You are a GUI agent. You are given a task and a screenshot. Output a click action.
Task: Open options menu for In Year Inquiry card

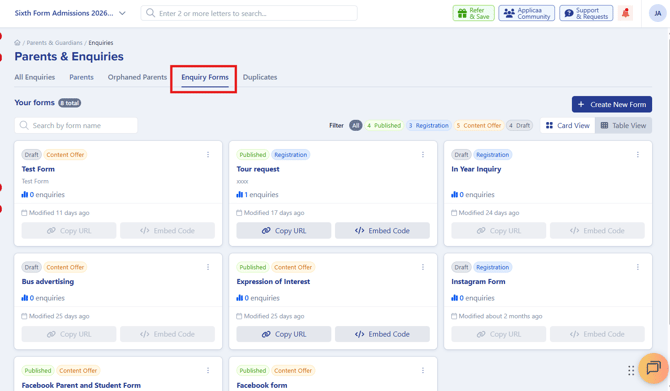[x=638, y=155]
